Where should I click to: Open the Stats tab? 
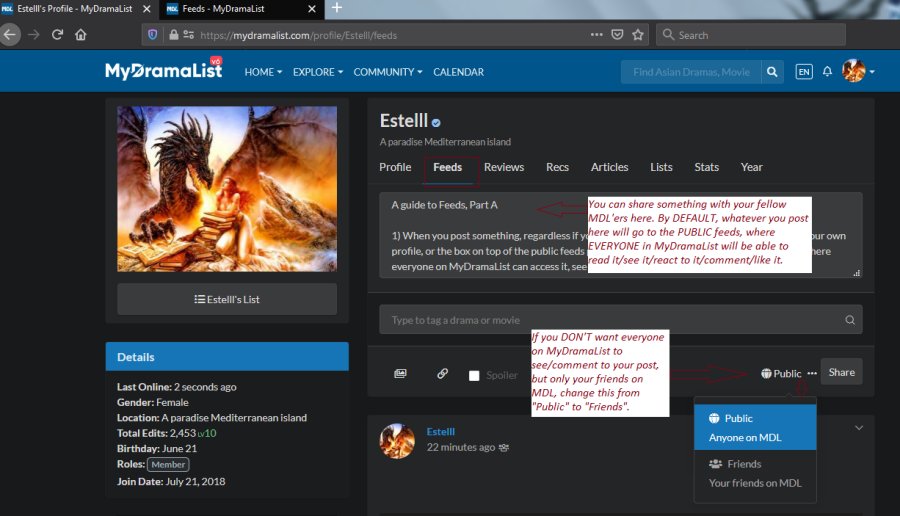tap(707, 167)
